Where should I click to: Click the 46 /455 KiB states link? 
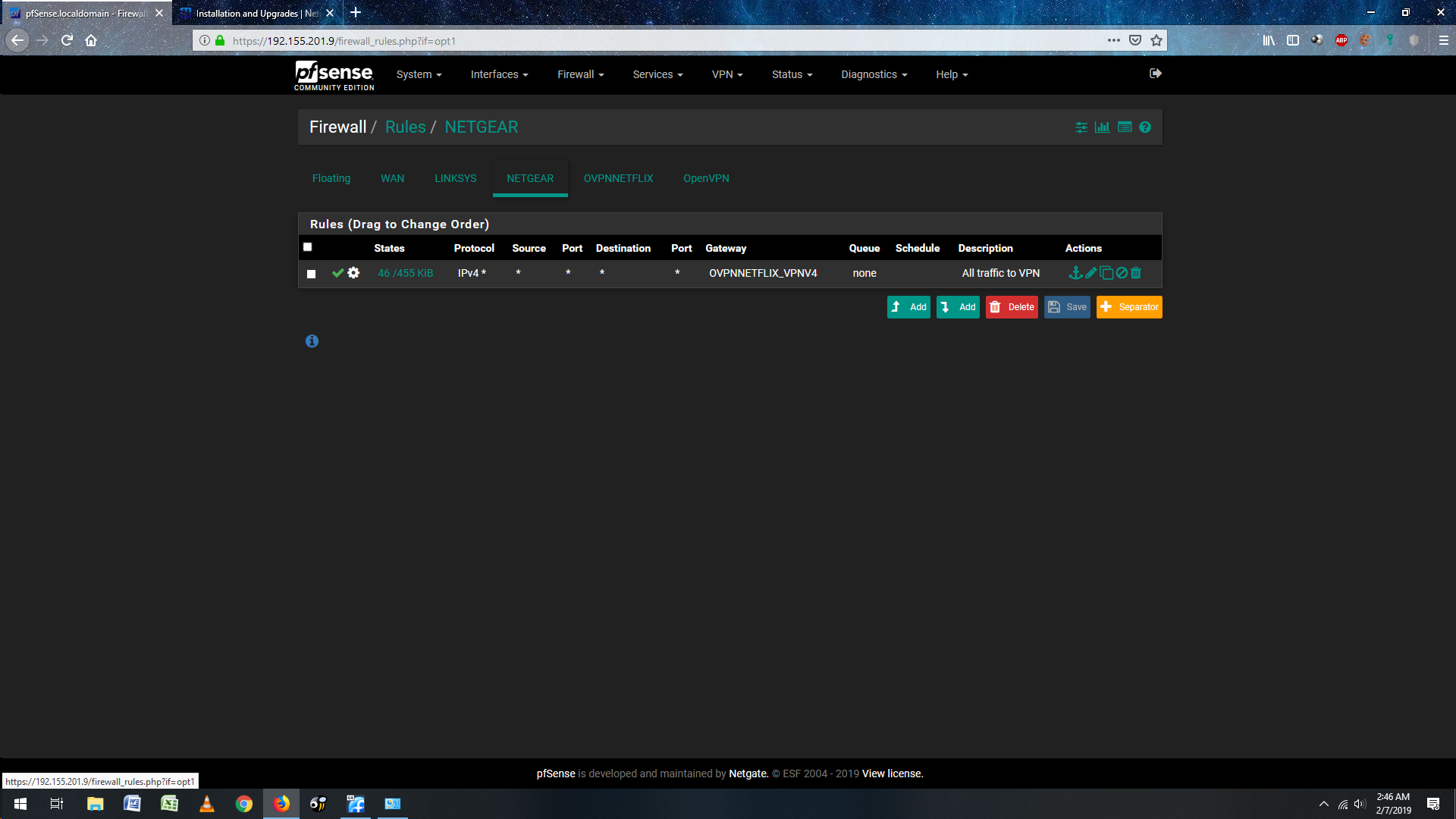[x=405, y=273]
